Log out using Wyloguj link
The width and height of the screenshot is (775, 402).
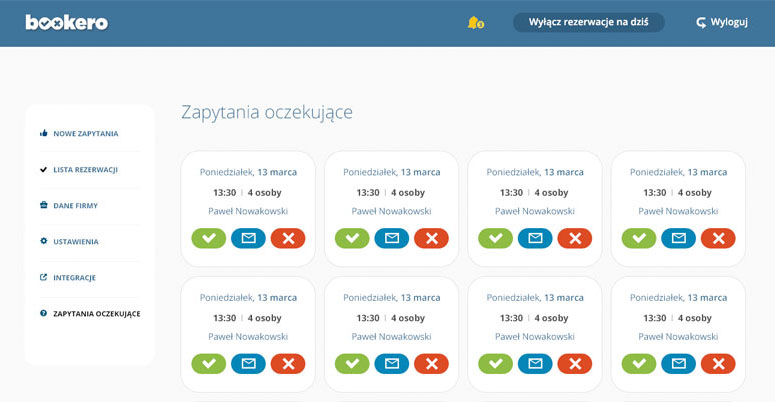pyautogui.click(x=722, y=22)
